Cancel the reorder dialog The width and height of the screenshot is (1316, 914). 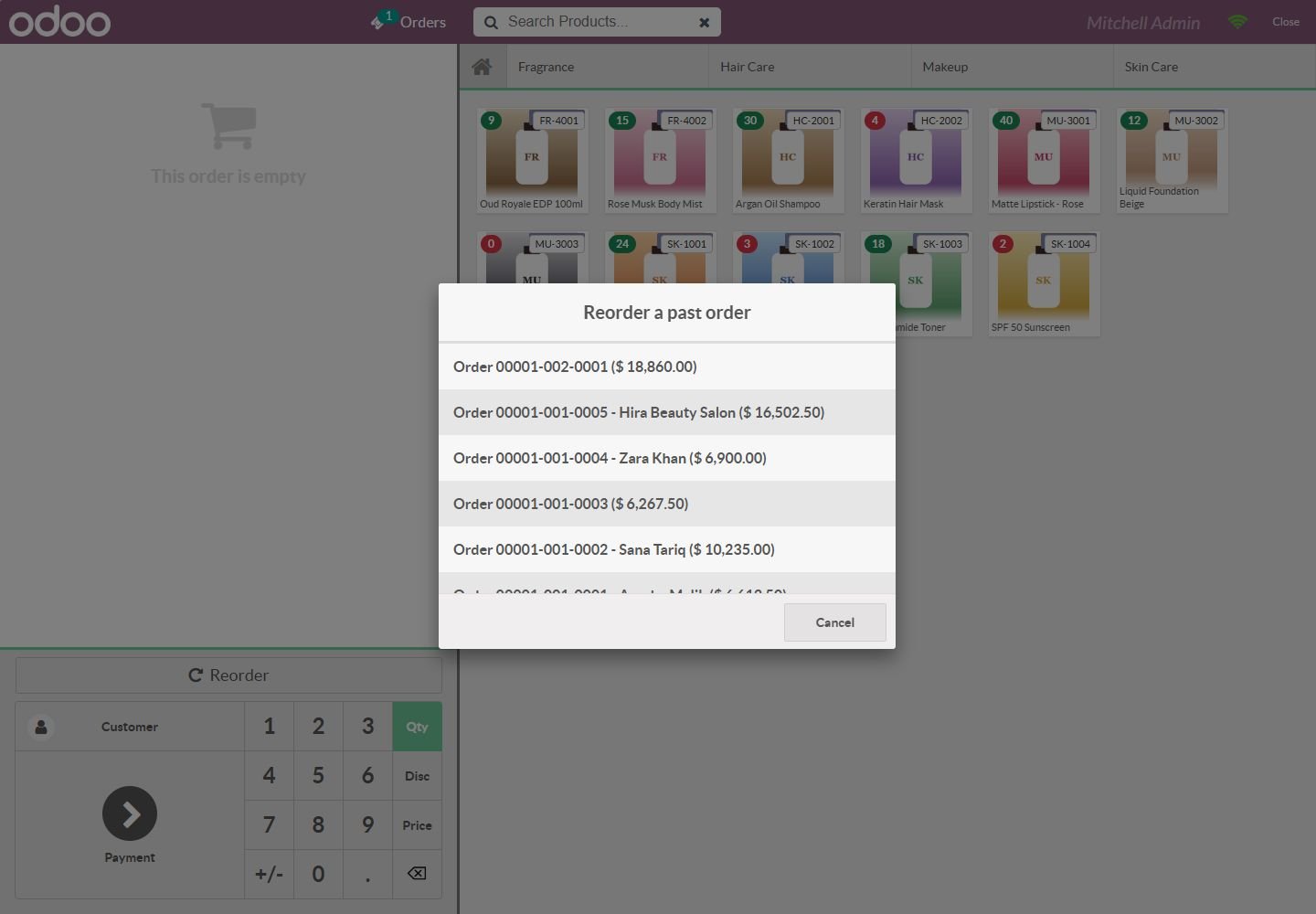[834, 622]
